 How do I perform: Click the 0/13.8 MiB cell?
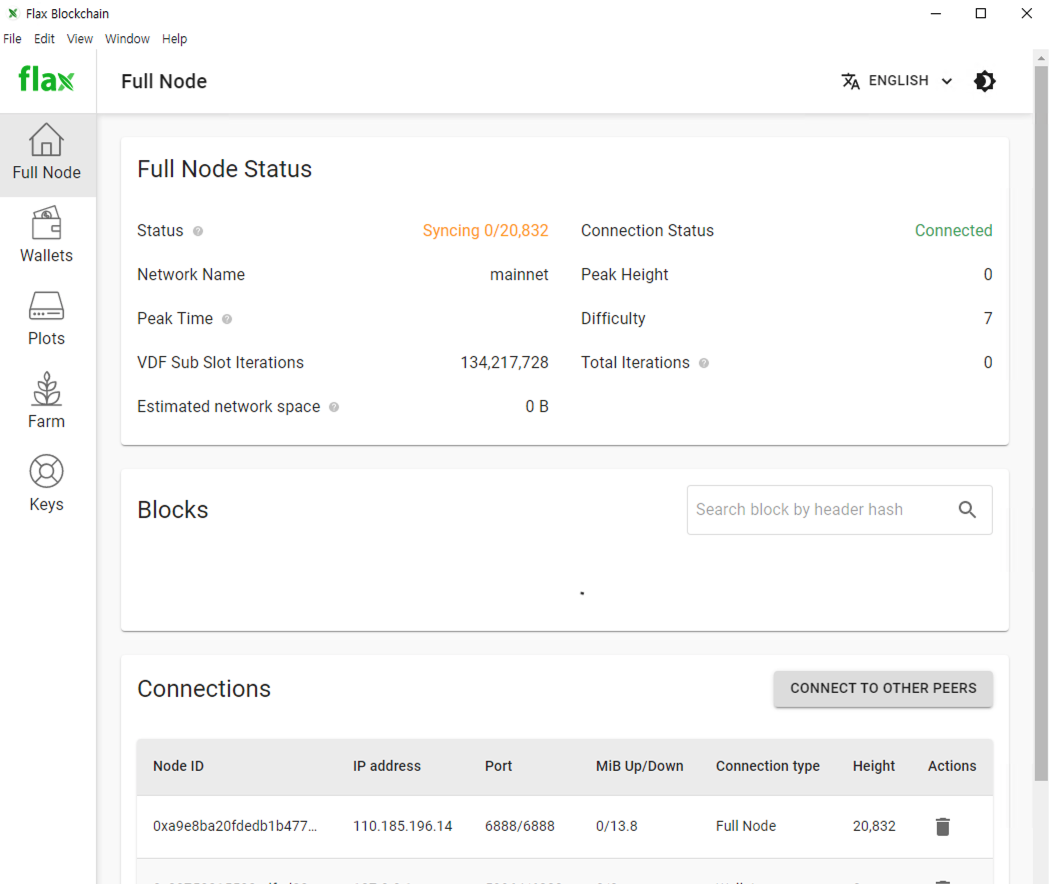(x=617, y=826)
